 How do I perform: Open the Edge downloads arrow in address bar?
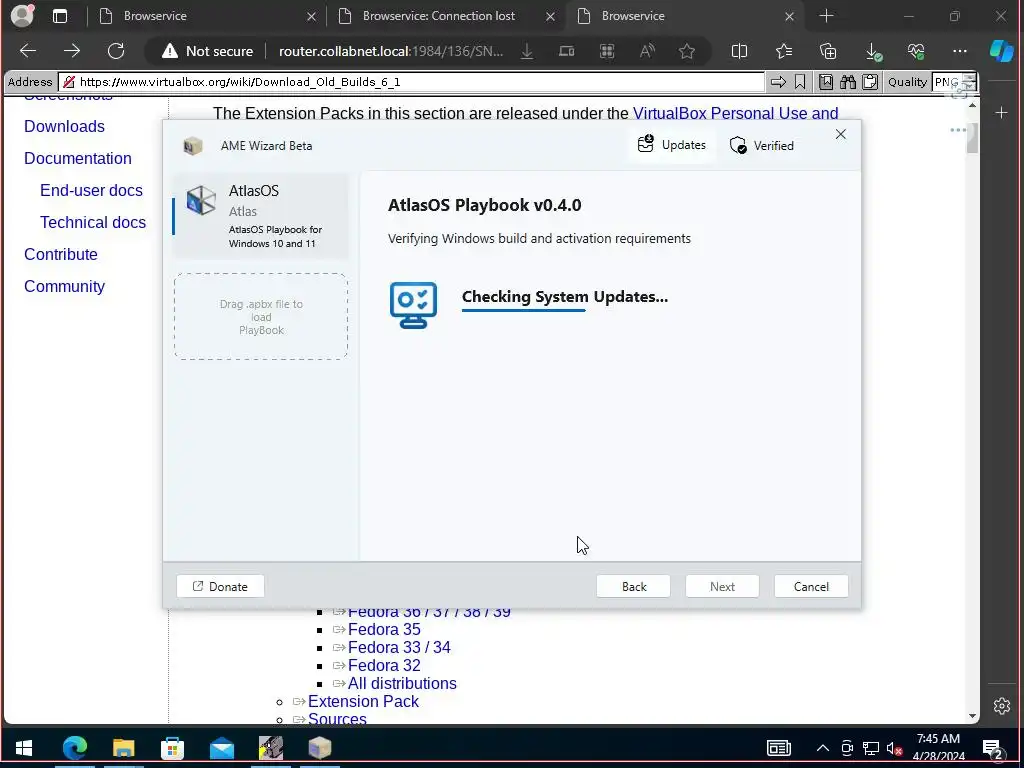[x=527, y=51]
